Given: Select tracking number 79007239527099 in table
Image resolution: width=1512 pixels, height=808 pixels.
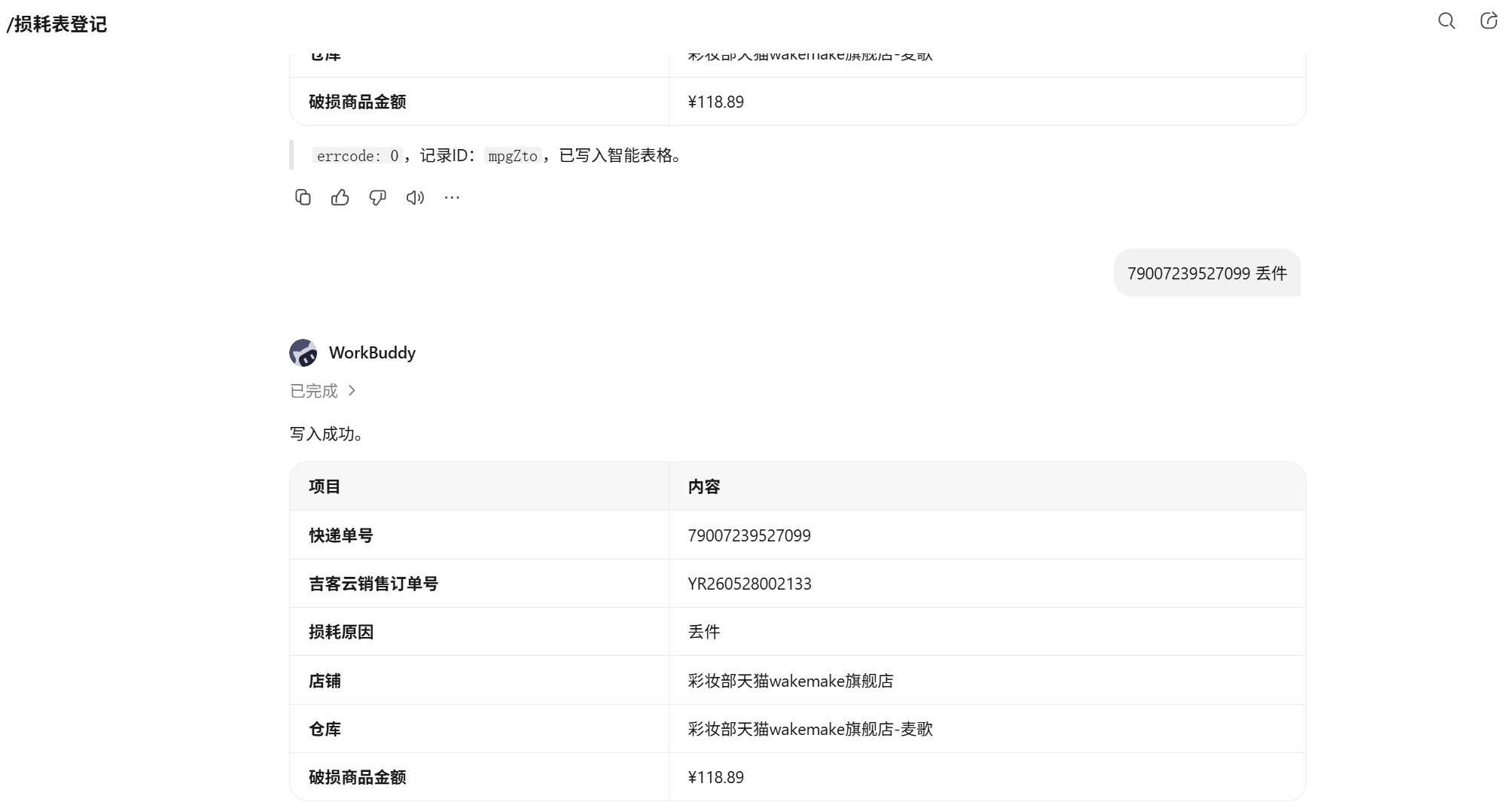Looking at the screenshot, I should 749,535.
